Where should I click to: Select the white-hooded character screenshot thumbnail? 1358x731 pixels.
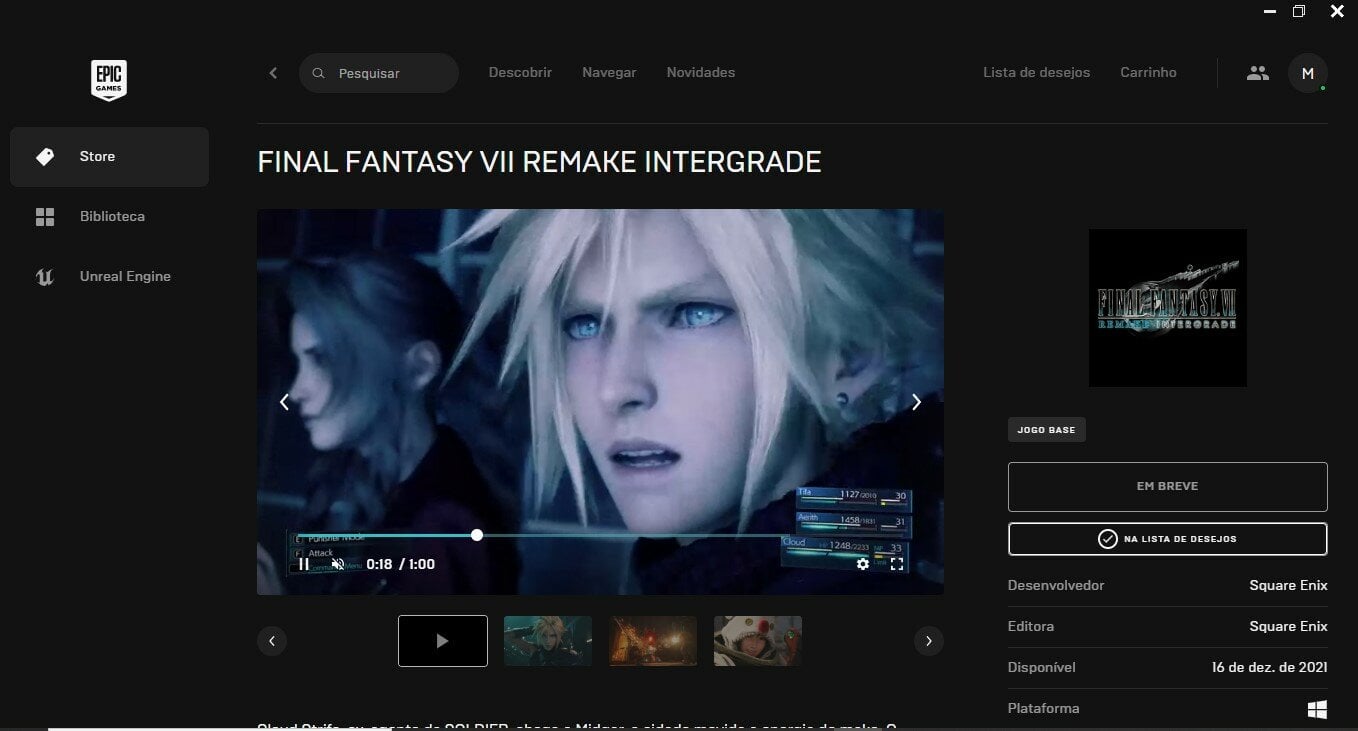click(x=758, y=641)
